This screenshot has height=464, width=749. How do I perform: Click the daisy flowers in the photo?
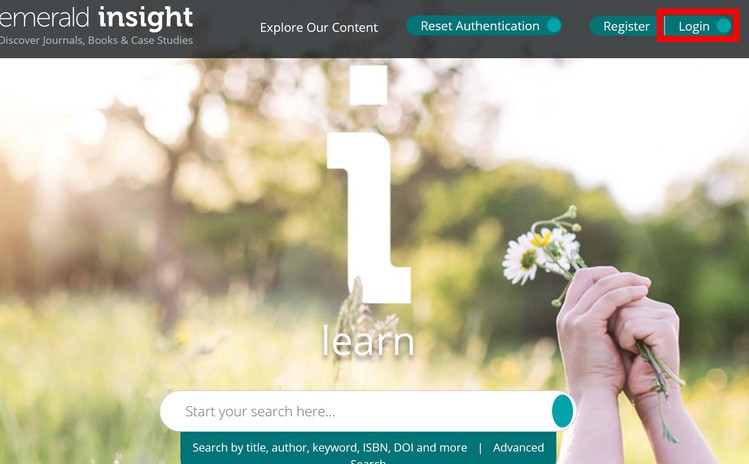[x=542, y=251]
